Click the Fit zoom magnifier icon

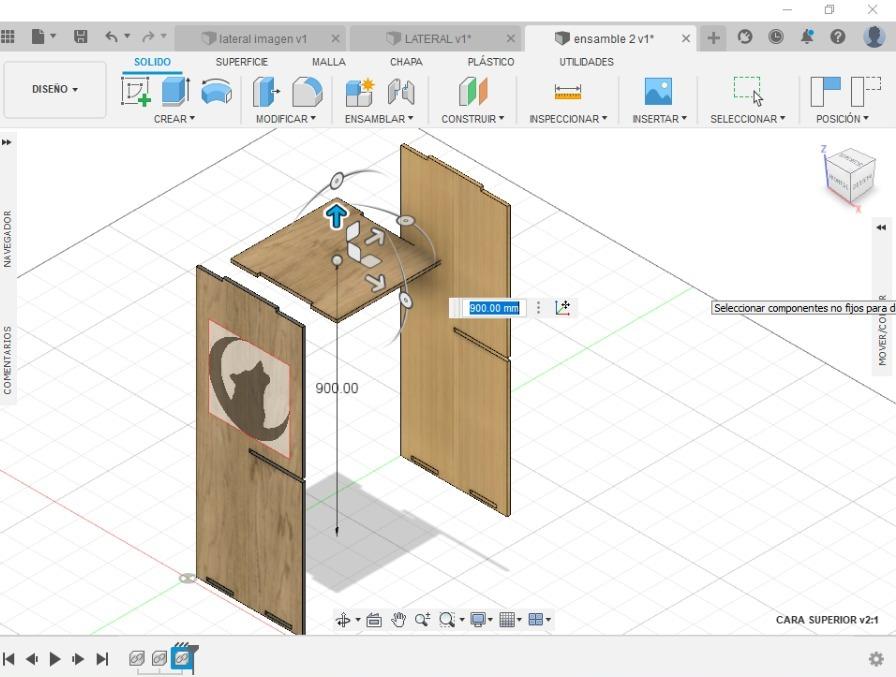click(447, 620)
